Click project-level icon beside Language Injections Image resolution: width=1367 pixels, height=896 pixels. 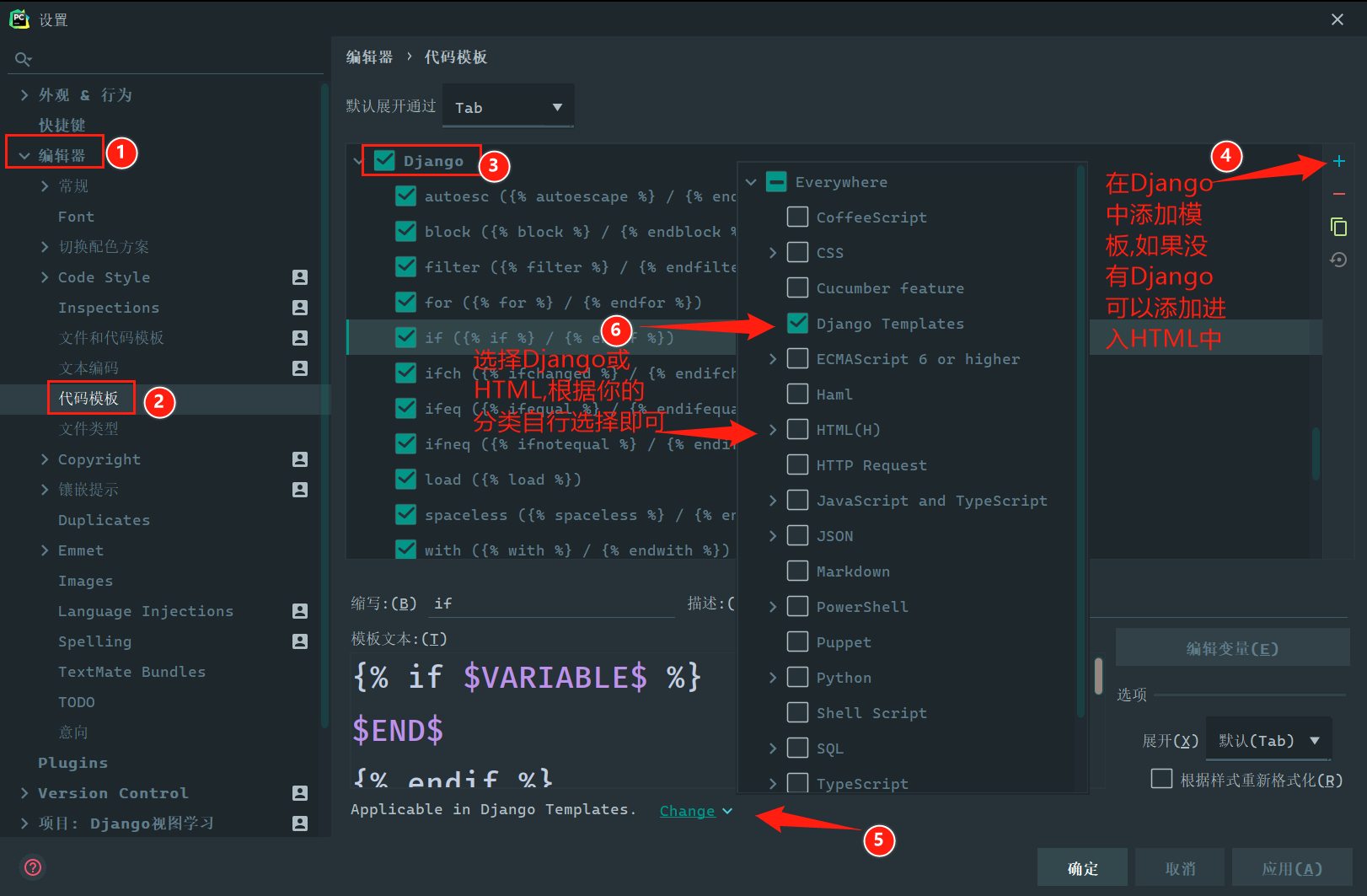(x=300, y=611)
